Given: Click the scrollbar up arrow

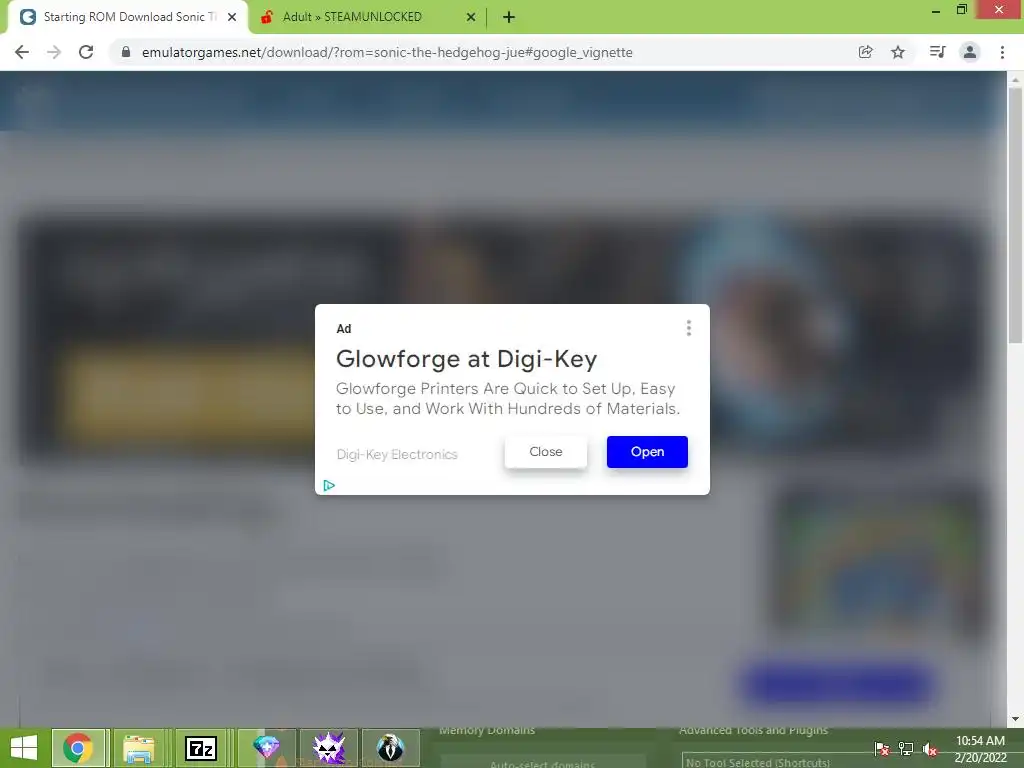Looking at the screenshot, I should 1015,80.
